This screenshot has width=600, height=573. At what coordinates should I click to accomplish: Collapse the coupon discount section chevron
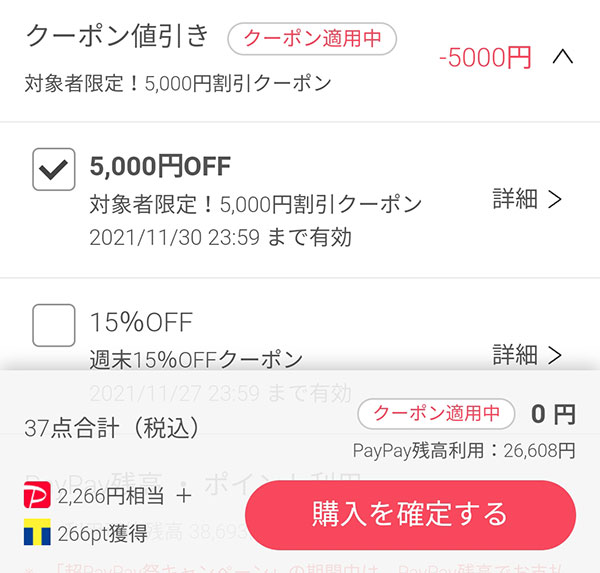[x=563, y=57]
